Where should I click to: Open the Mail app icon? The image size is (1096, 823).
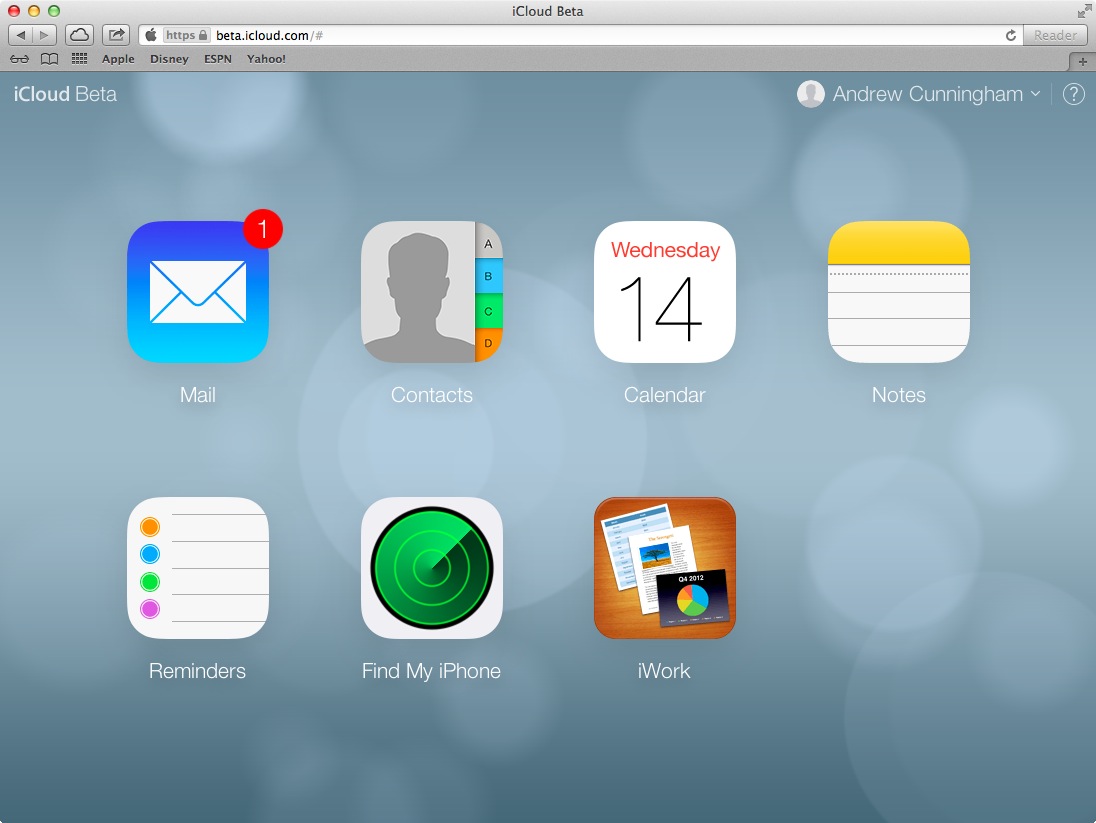click(197, 292)
